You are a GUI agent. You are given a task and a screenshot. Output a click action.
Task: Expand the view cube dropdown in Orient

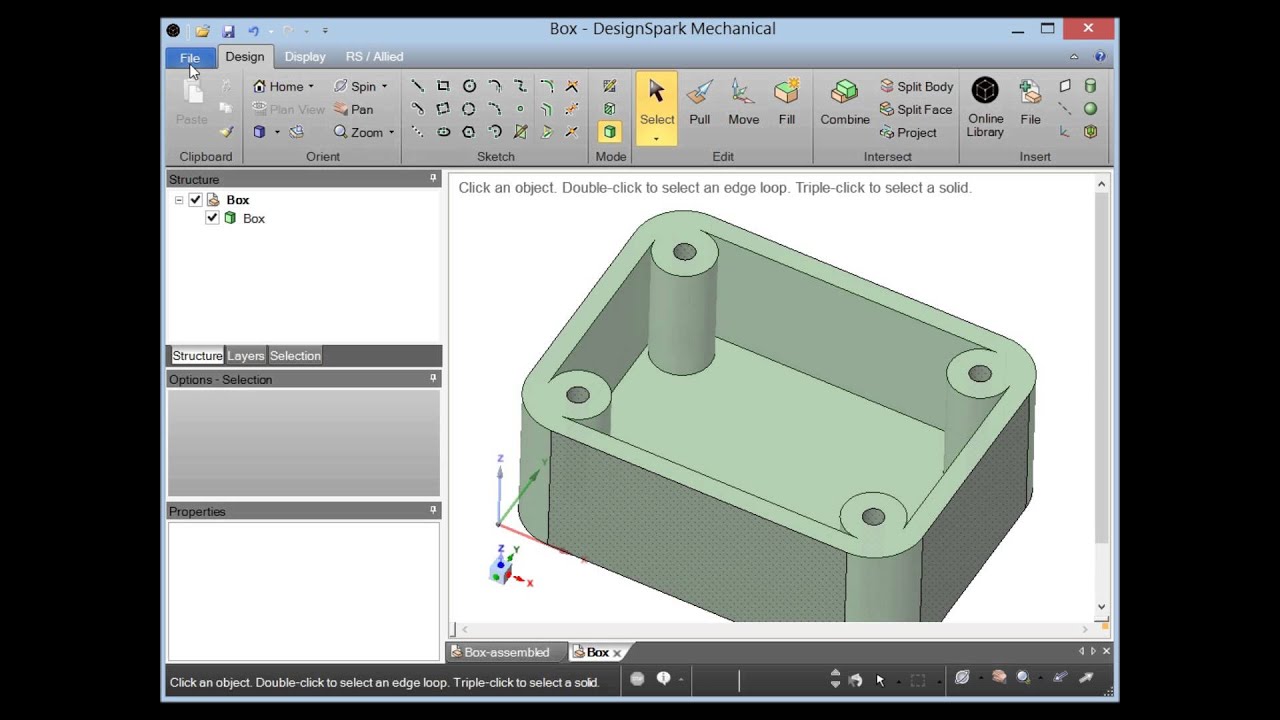click(277, 133)
